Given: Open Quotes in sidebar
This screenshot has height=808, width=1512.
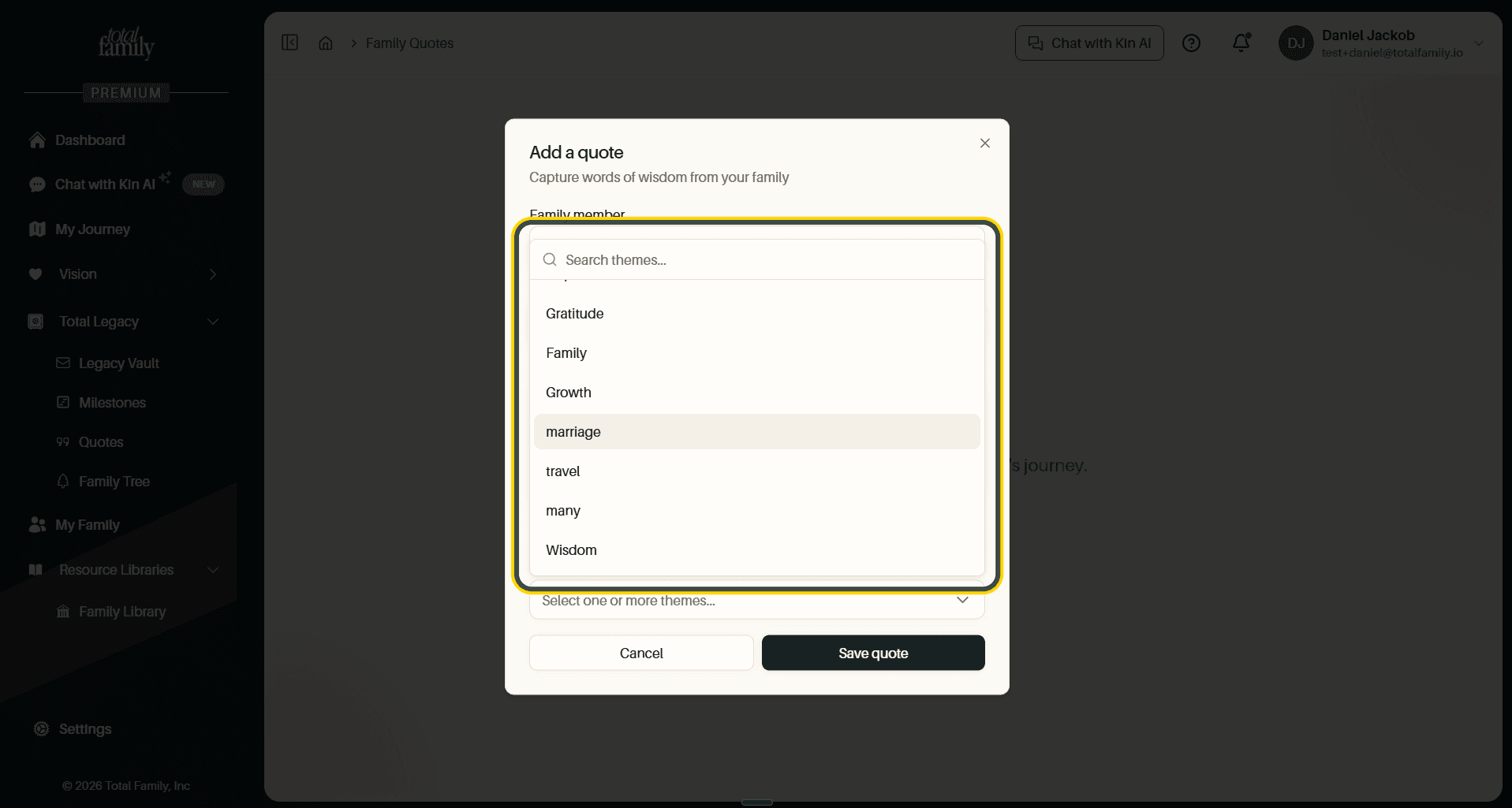Looking at the screenshot, I should pyautogui.click(x=101, y=442).
